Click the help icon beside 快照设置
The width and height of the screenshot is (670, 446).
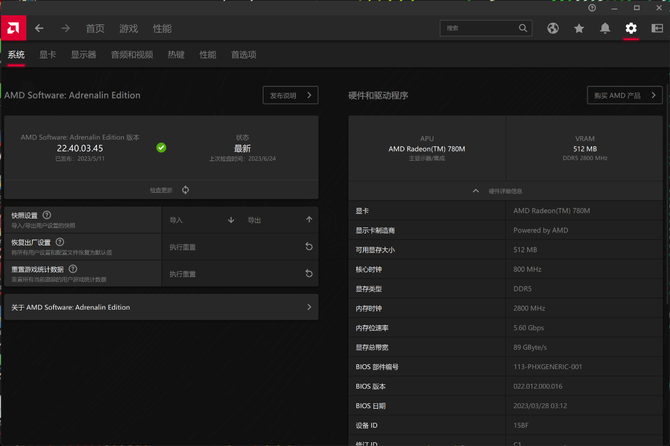click(47, 215)
